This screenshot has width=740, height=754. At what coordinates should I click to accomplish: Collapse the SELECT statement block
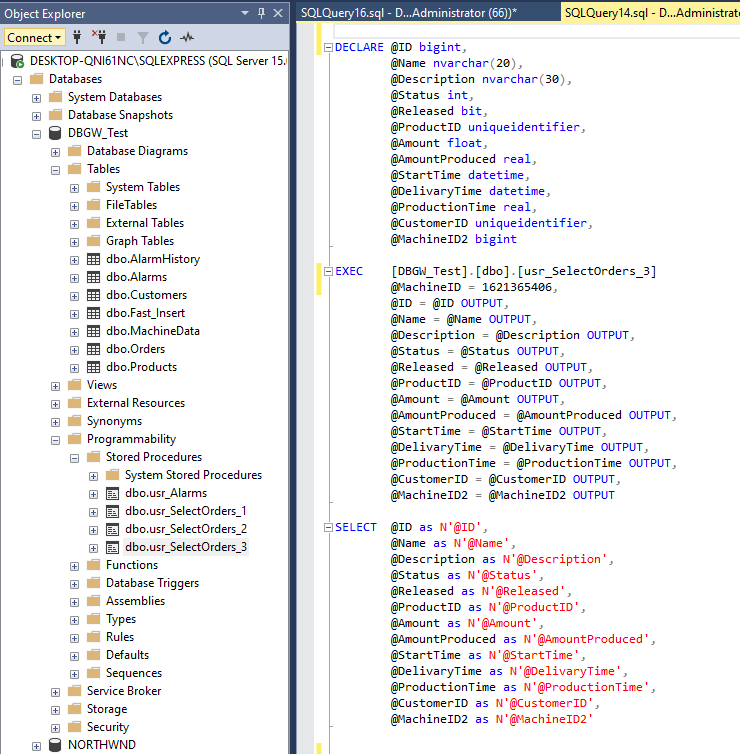[x=326, y=527]
